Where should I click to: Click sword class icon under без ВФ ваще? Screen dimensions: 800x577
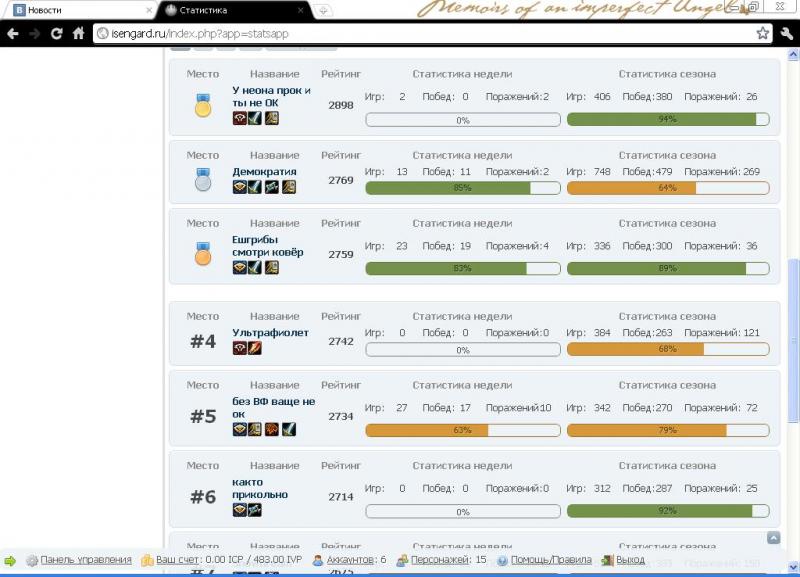tap(289, 429)
